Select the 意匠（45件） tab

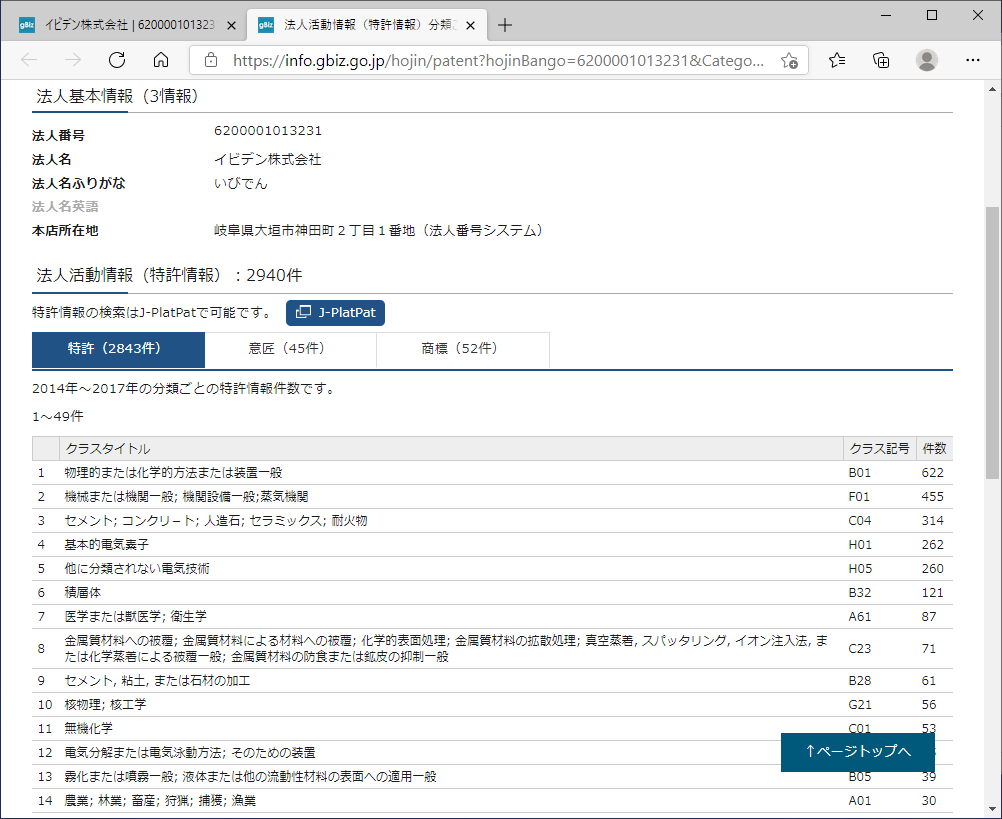point(290,349)
